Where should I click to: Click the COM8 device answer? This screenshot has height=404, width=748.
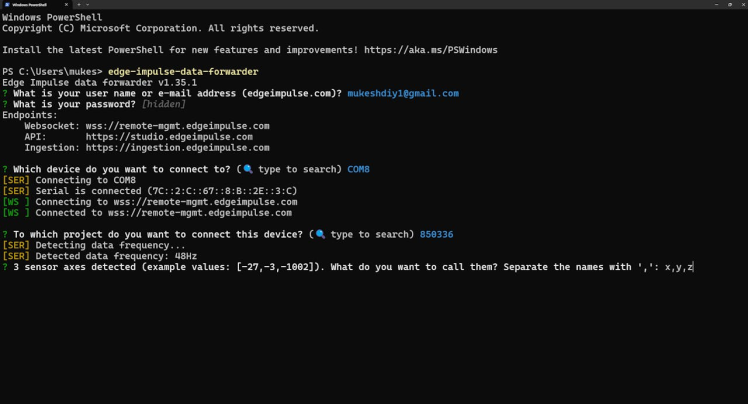point(357,169)
